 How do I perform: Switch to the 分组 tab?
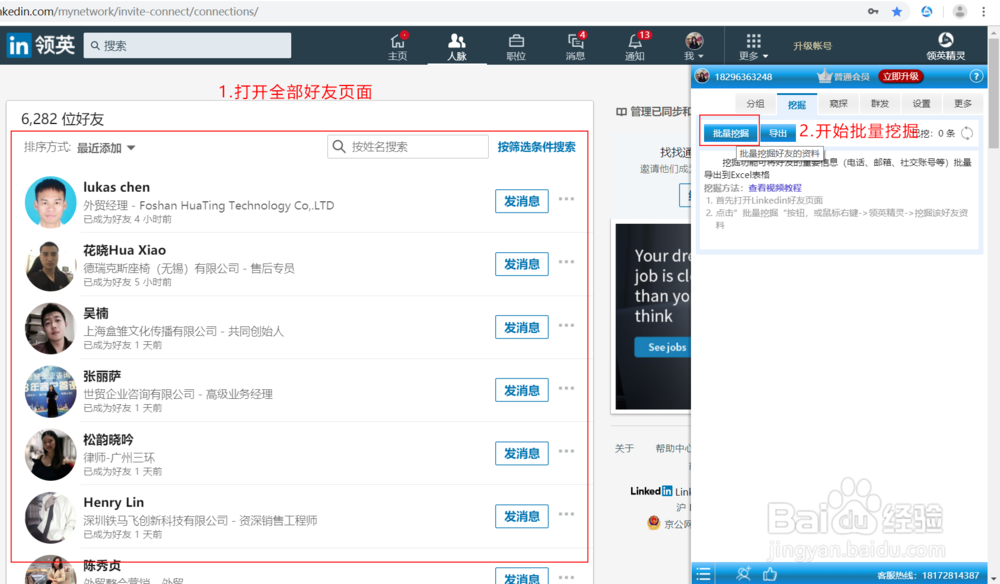click(755, 104)
